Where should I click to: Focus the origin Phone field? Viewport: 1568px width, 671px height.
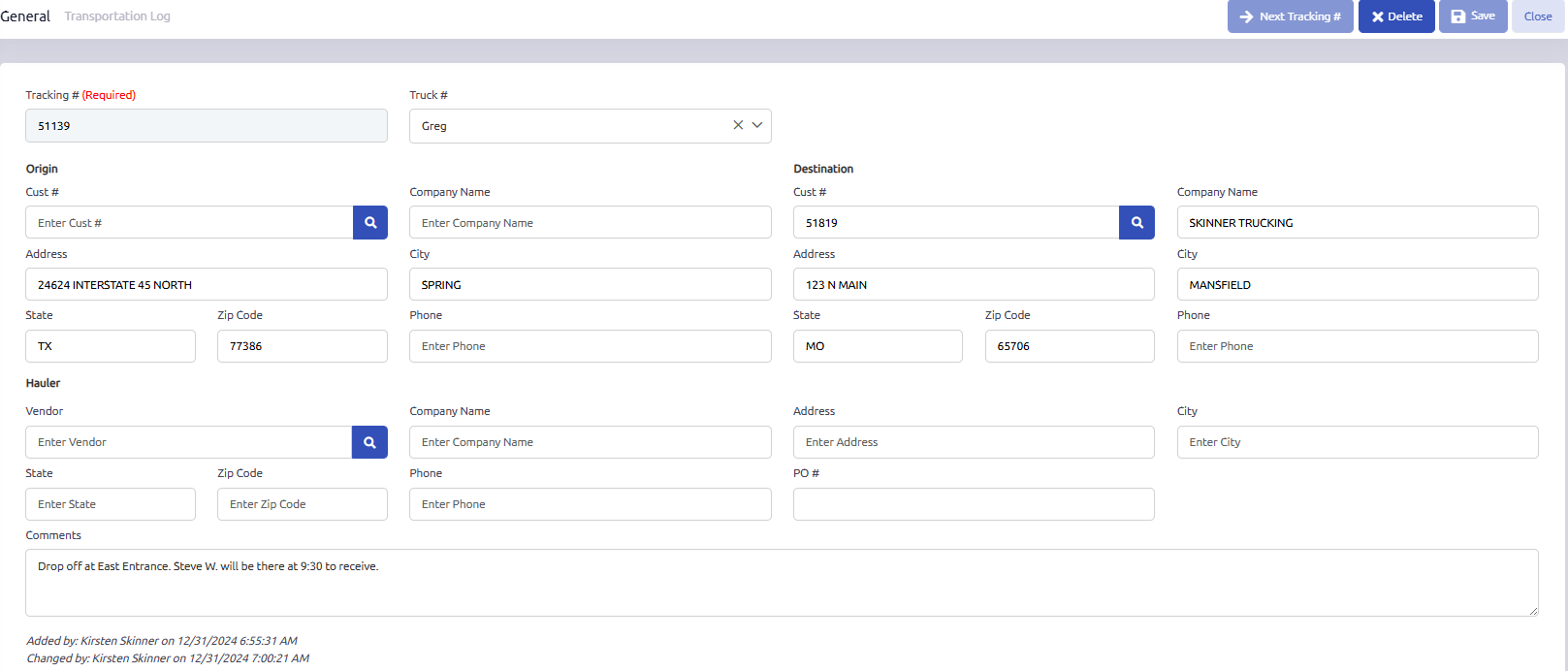[x=591, y=346]
